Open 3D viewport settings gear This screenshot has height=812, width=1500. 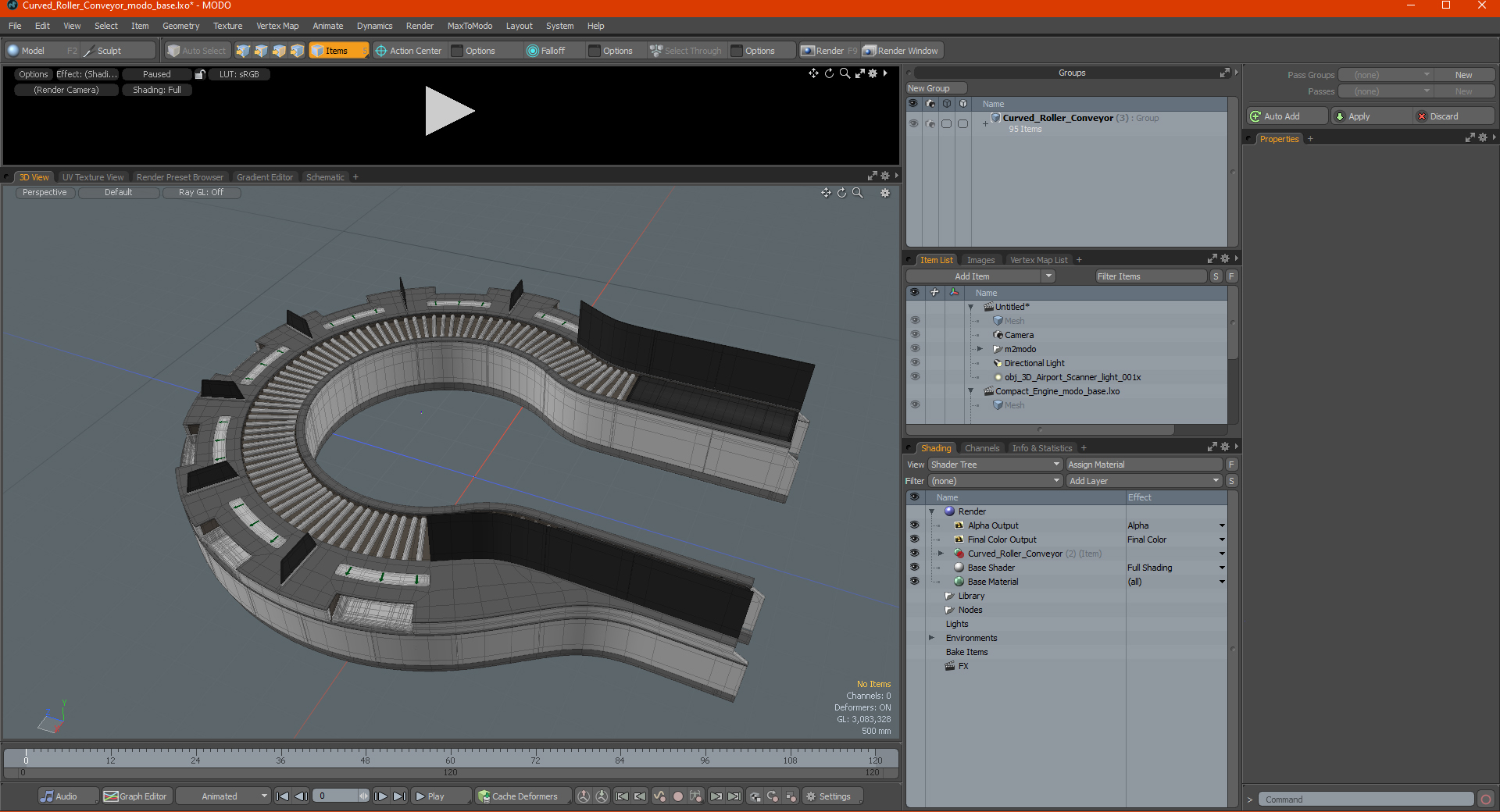(x=885, y=193)
